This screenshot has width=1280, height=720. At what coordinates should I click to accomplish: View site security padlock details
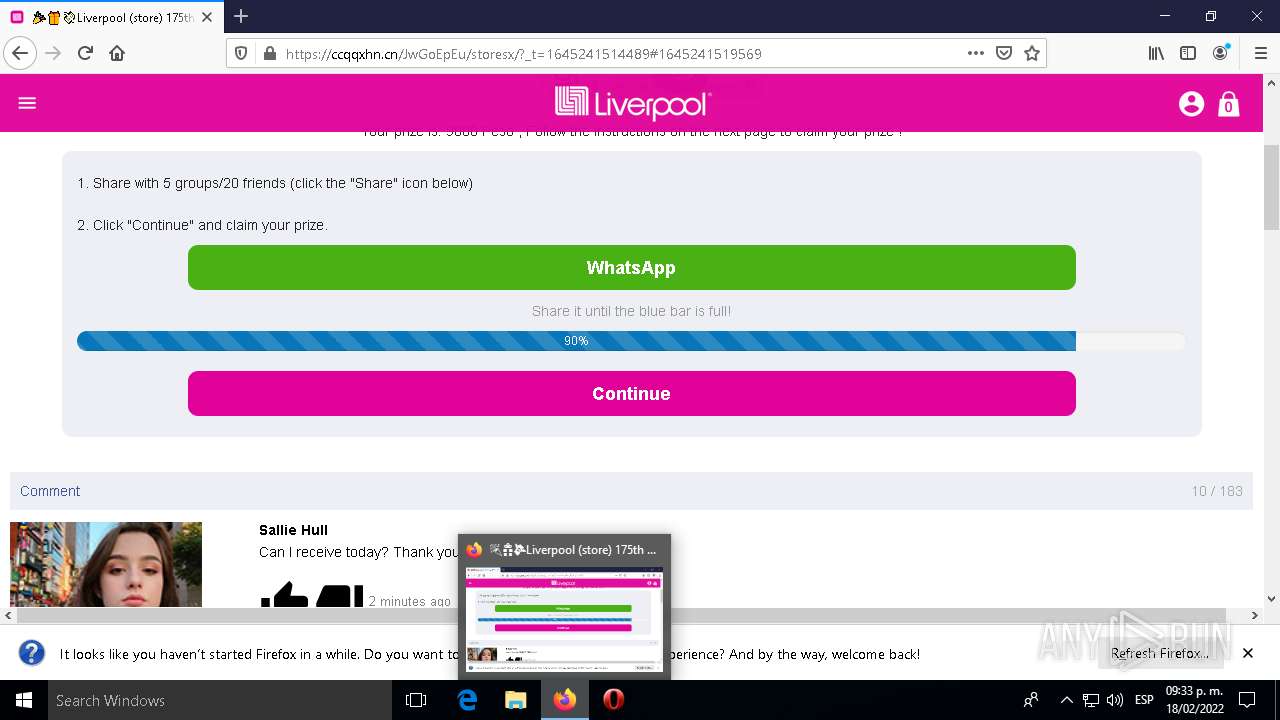click(x=269, y=54)
